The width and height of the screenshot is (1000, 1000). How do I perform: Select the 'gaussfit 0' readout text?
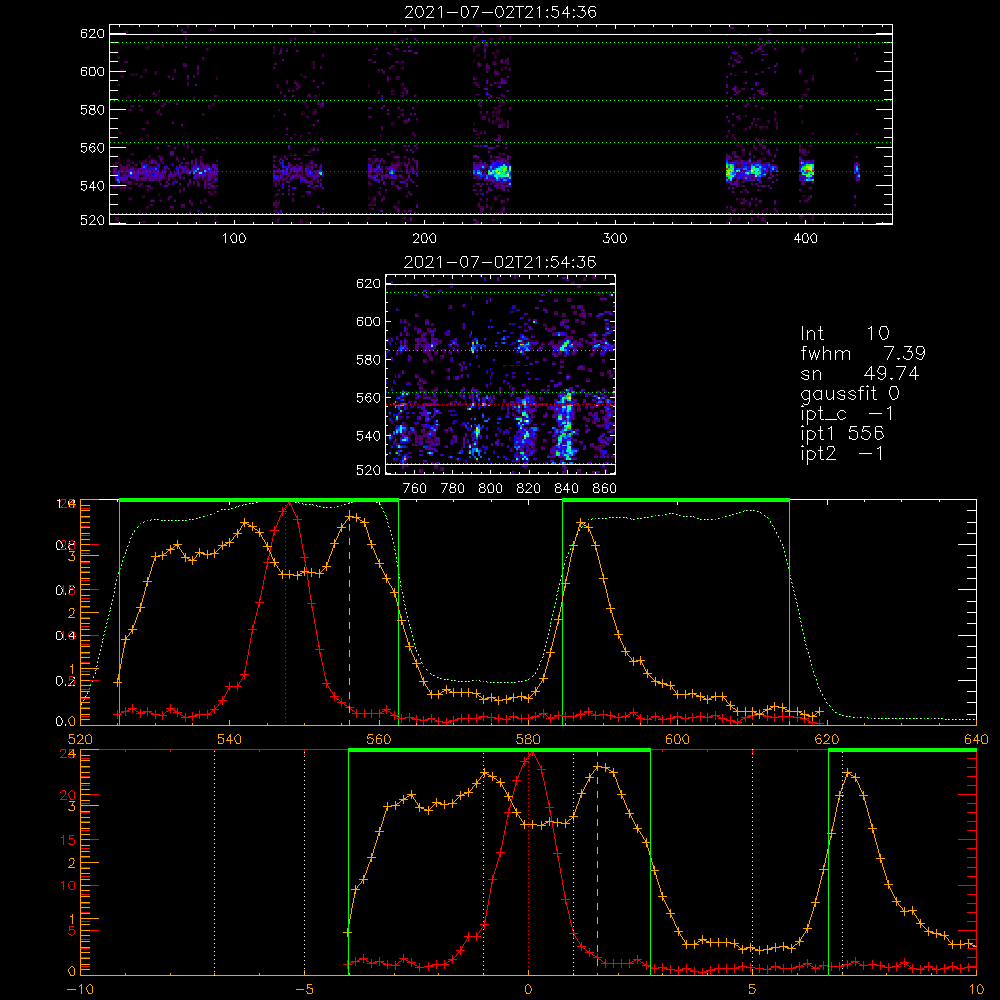pyautogui.click(x=849, y=393)
